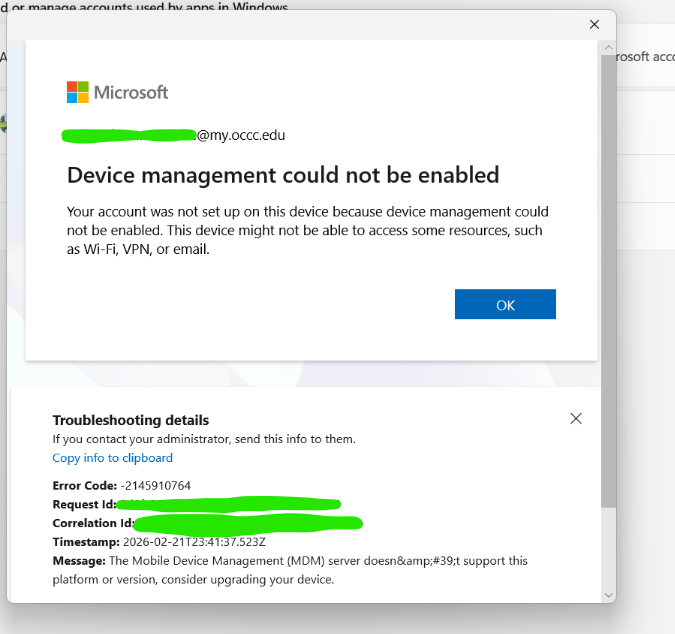Viewport: 675px width, 634px height.
Task: Click the OK button
Action: (x=505, y=304)
